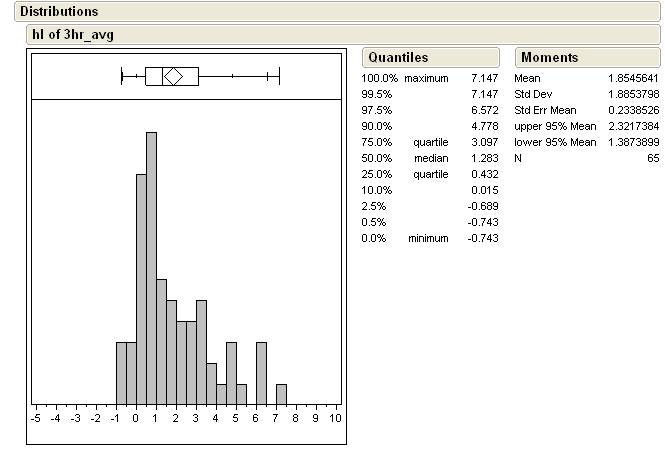The image size is (665, 452).
Task: Collapse the hl of 3hr_avg section
Action: click(x=75, y=34)
